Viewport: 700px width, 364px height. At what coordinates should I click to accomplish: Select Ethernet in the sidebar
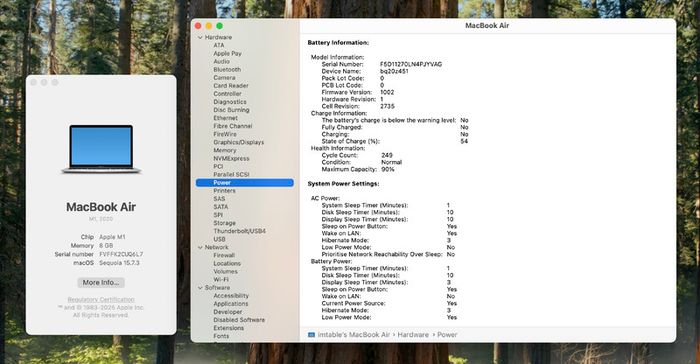[225, 118]
